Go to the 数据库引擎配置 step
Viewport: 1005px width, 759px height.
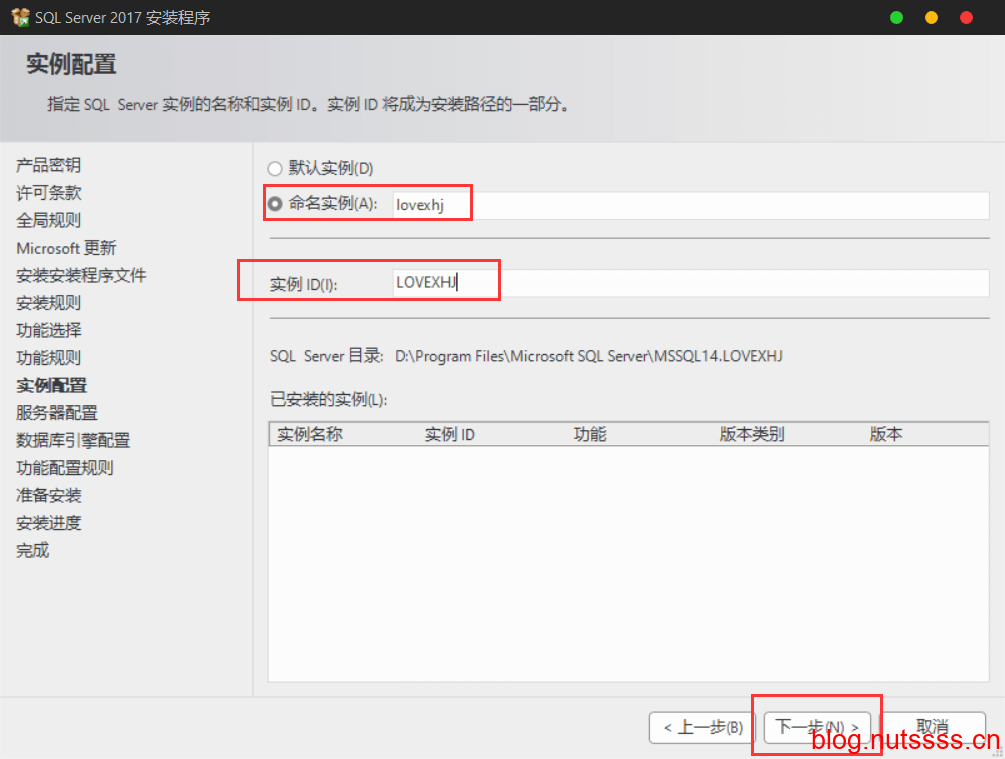73,441
